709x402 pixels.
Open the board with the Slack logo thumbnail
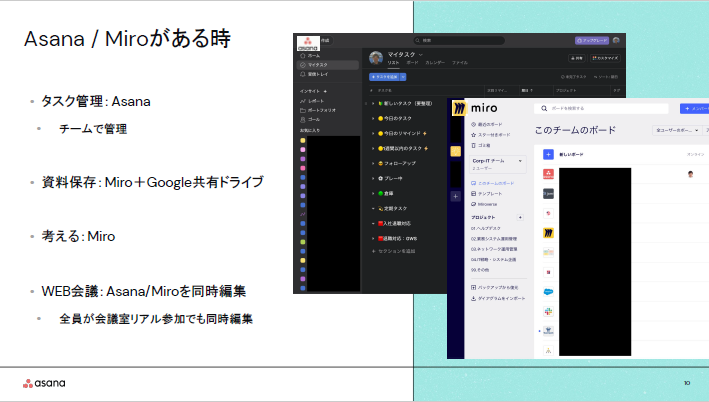coord(548,311)
